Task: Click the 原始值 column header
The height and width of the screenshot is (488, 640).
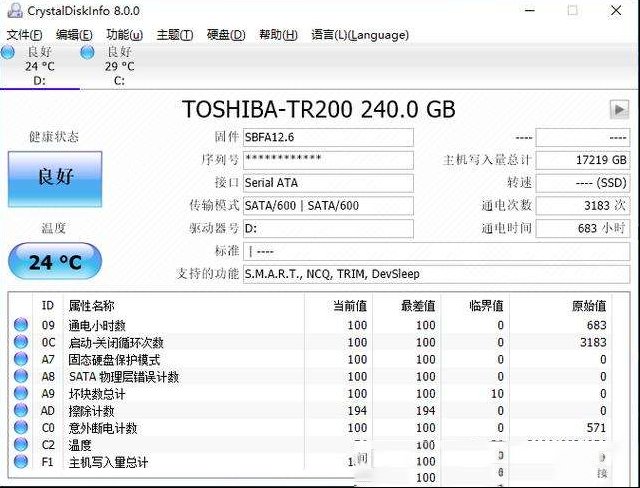Action: (560, 306)
